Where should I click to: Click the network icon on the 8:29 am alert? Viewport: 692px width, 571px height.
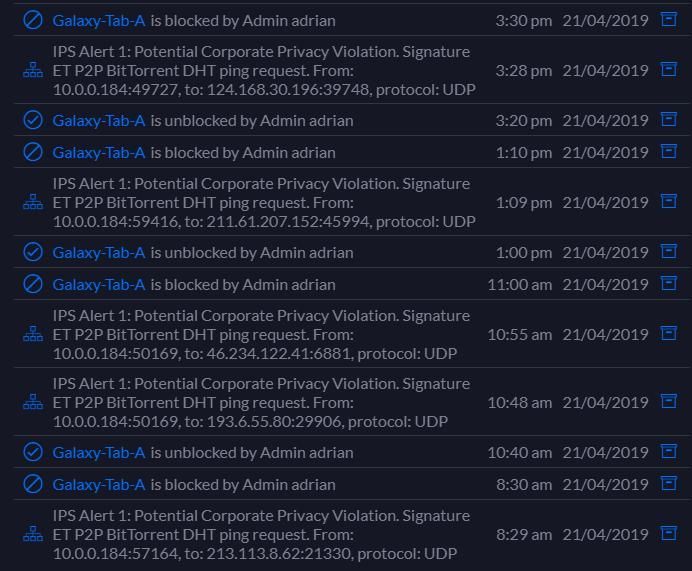[x=33, y=534]
